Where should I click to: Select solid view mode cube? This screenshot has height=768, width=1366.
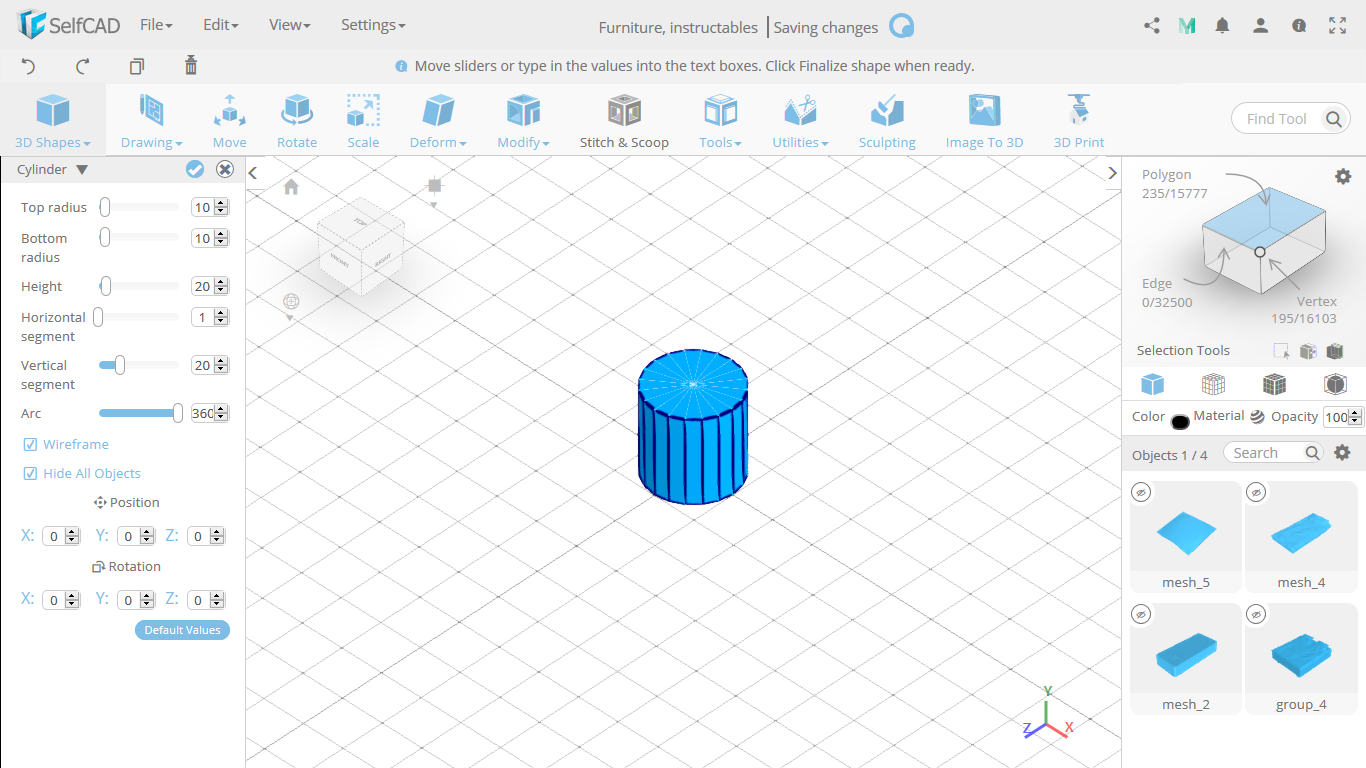pos(1153,384)
